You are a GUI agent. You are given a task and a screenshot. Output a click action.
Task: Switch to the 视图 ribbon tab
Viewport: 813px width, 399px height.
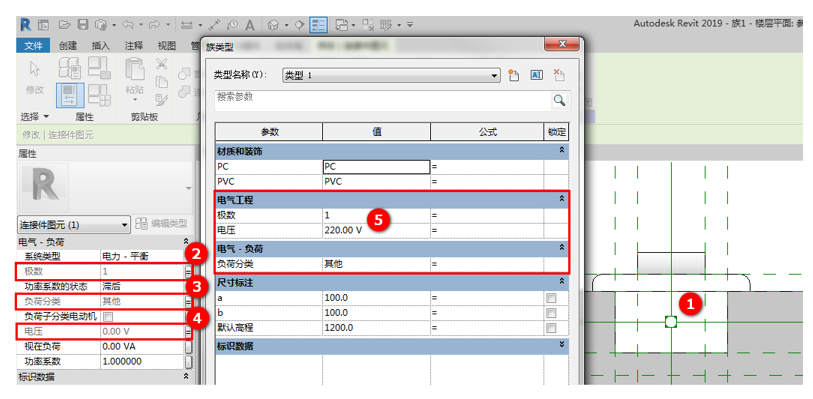[x=167, y=46]
